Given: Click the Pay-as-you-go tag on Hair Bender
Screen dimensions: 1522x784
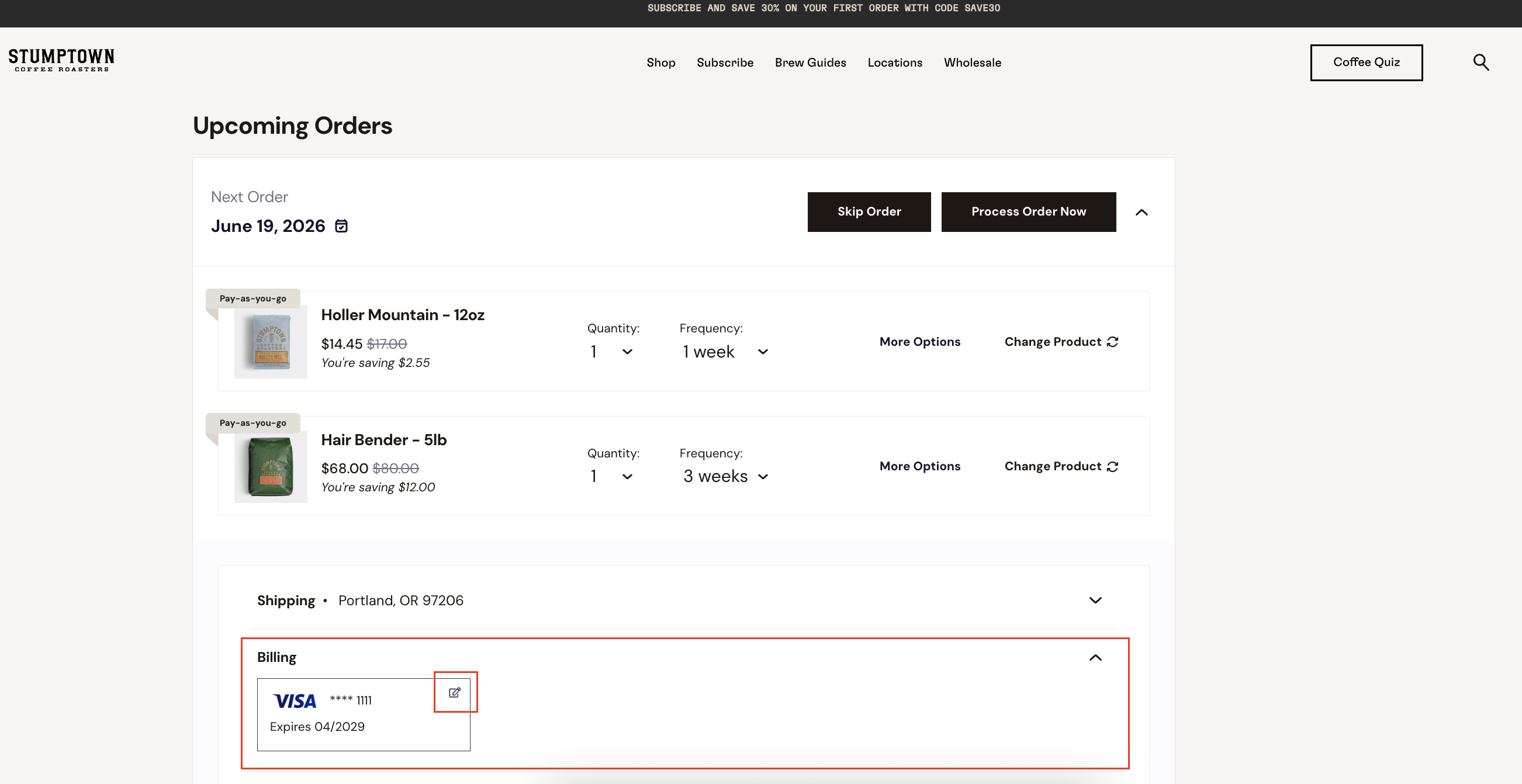Looking at the screenshot, I should 253,423.
